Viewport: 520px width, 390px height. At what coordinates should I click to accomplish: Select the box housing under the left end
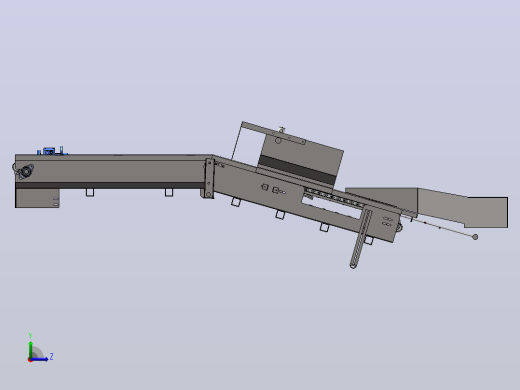point(37,198)
